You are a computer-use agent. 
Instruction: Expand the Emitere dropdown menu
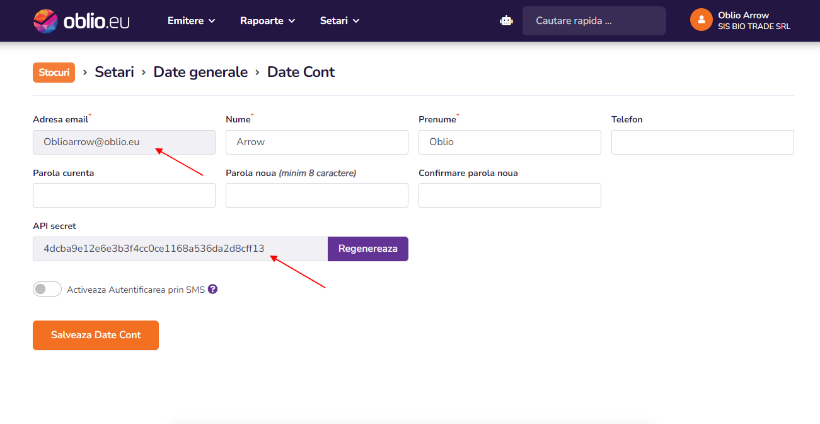pos(191,21)
